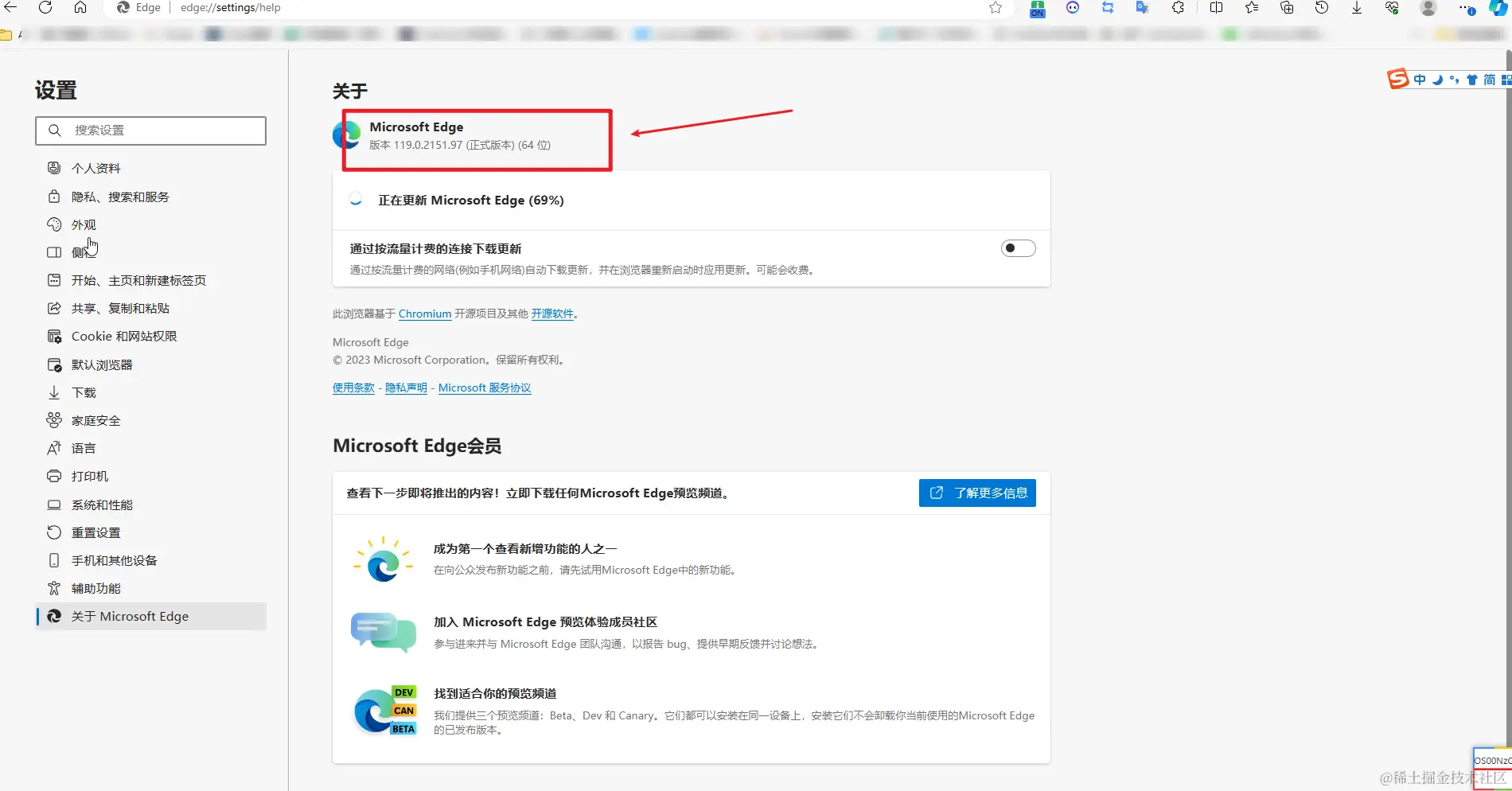The image size is (1512, 791).
Task: Open the 隐私声明 link
Action: point(406,388)
